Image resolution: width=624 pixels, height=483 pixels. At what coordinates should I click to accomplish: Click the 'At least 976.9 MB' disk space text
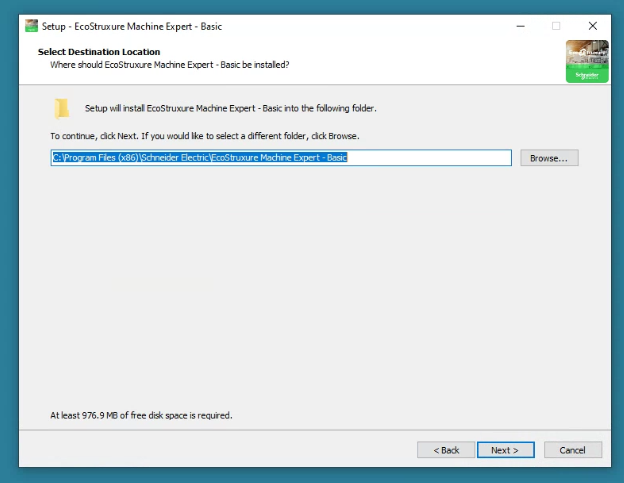[x=141, y=415]
